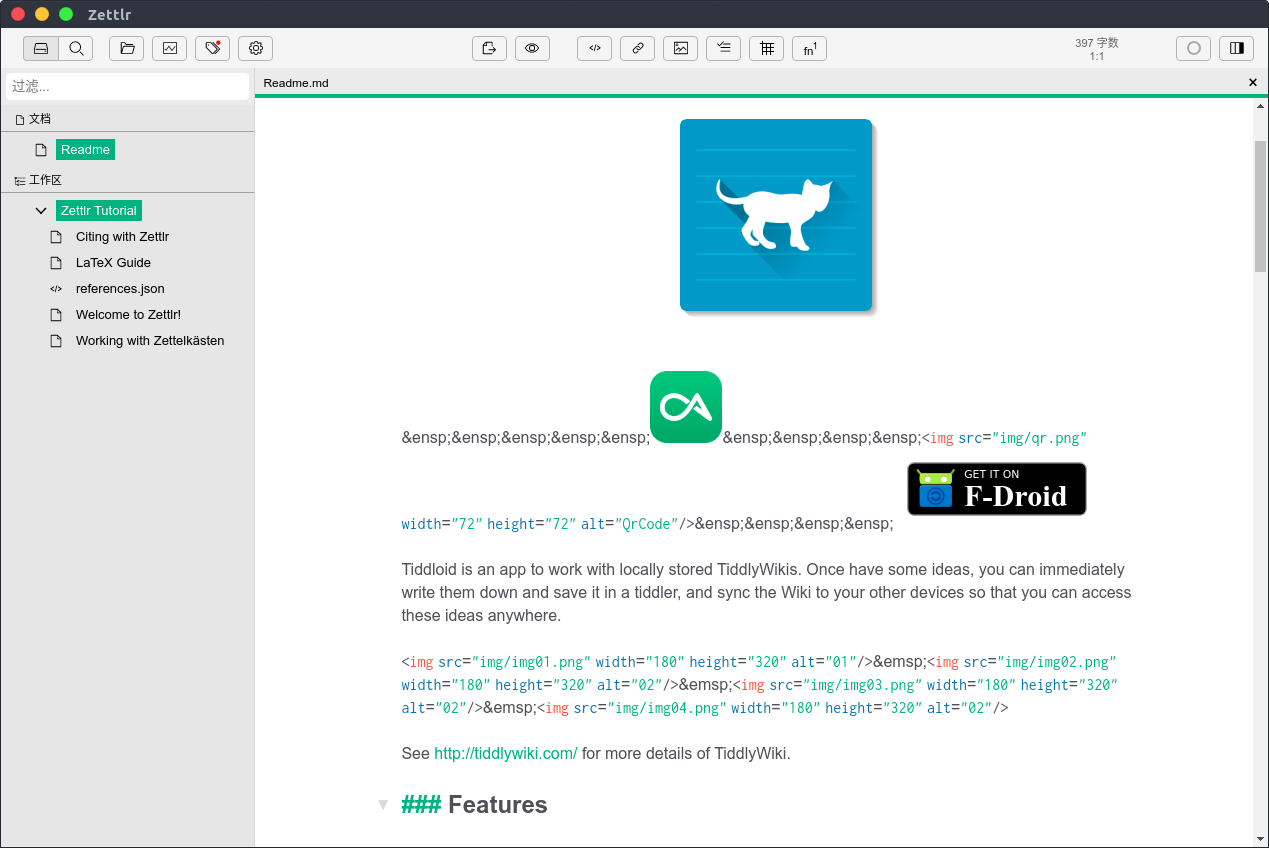
Task: Select the Zettlr Tutorial workspace folder
Action: coord(98,210)
